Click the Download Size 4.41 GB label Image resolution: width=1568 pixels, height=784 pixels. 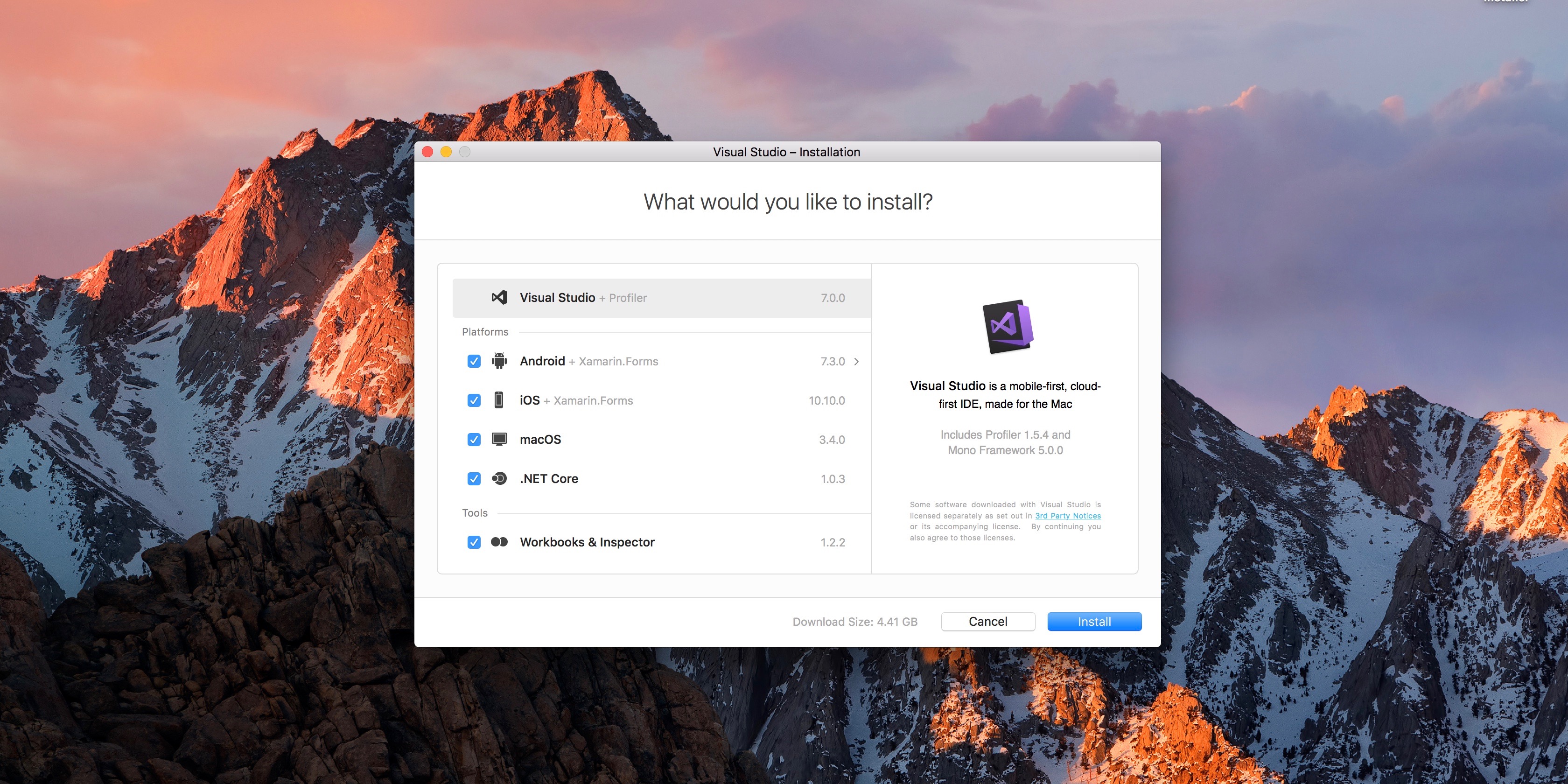coord(854,622)
